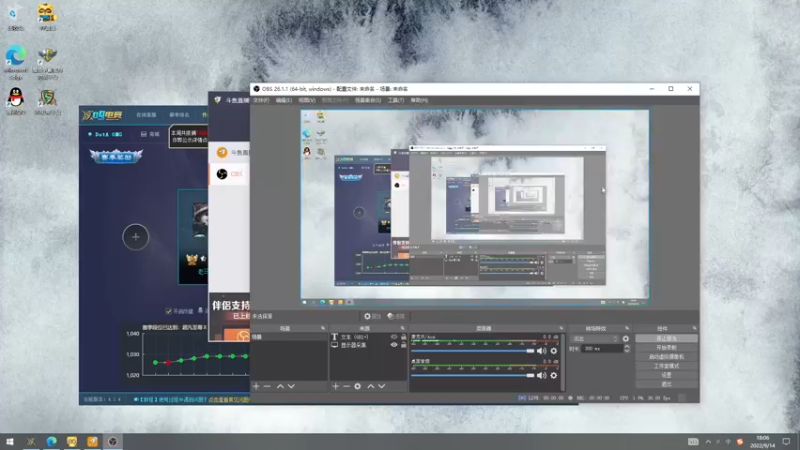This screenshot has height=450, width=800.
Task: Open settings gear for 桌面音频 track
Action: 554,376
